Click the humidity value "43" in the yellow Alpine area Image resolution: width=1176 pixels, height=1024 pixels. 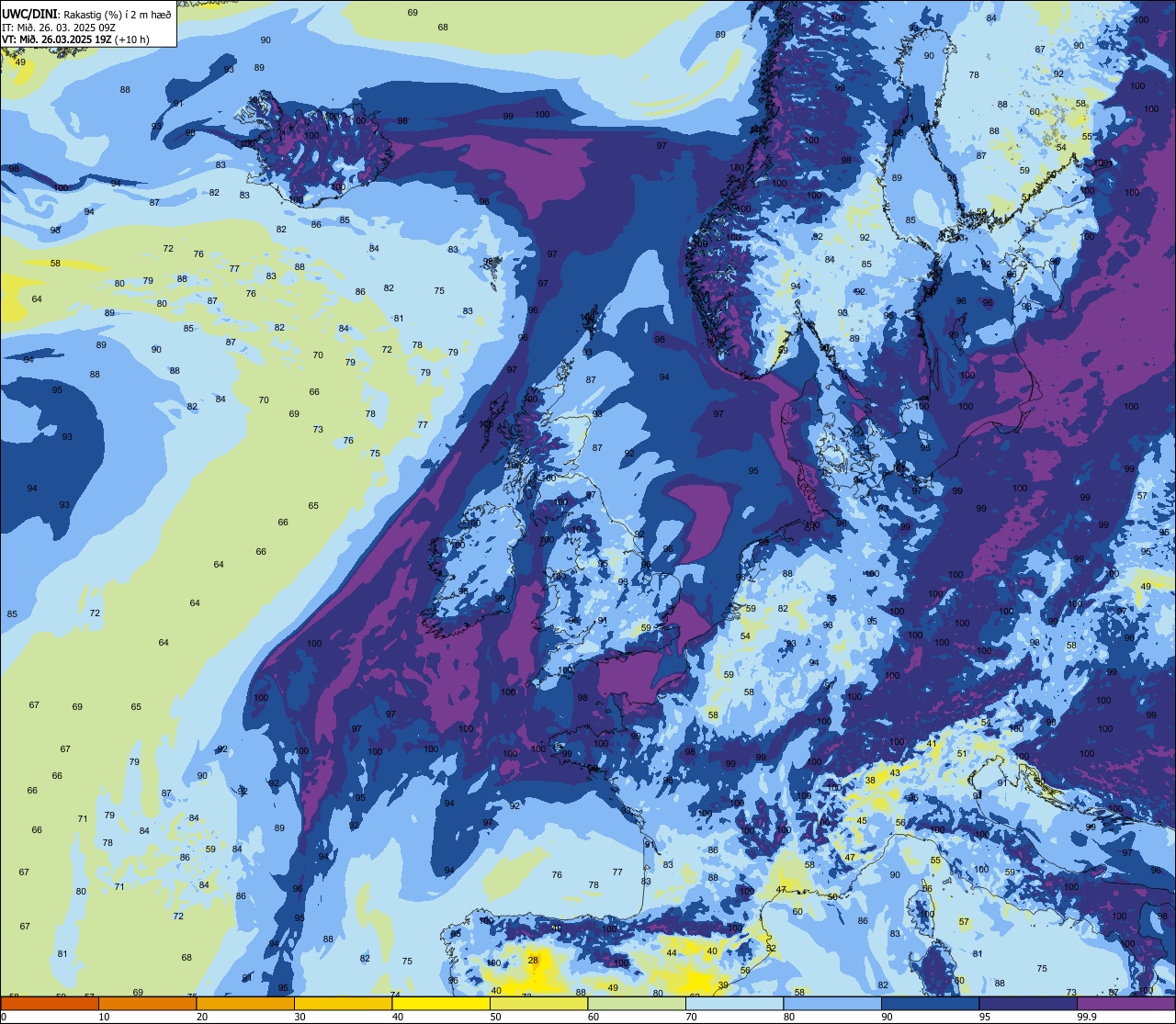(x=894, y=772)
